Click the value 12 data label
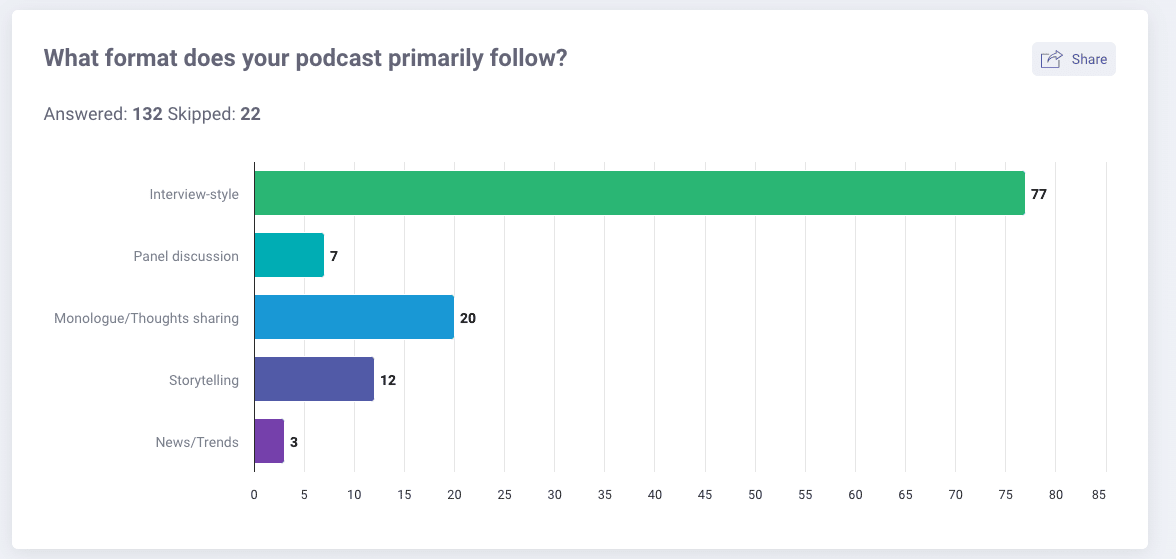 click(x=388, y=380)
